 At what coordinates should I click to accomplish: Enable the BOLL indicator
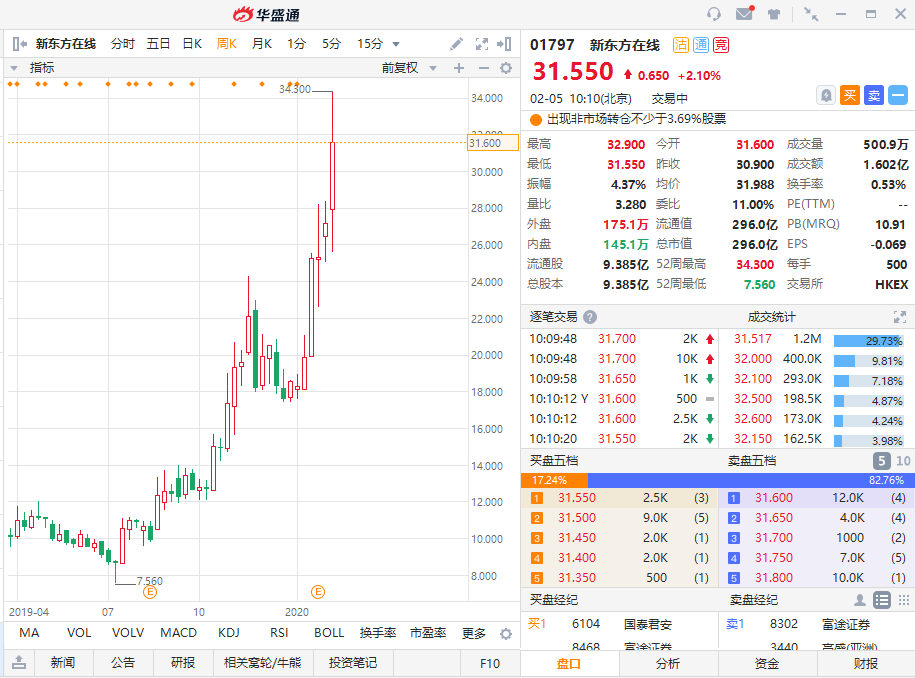(x=329, y=633)
